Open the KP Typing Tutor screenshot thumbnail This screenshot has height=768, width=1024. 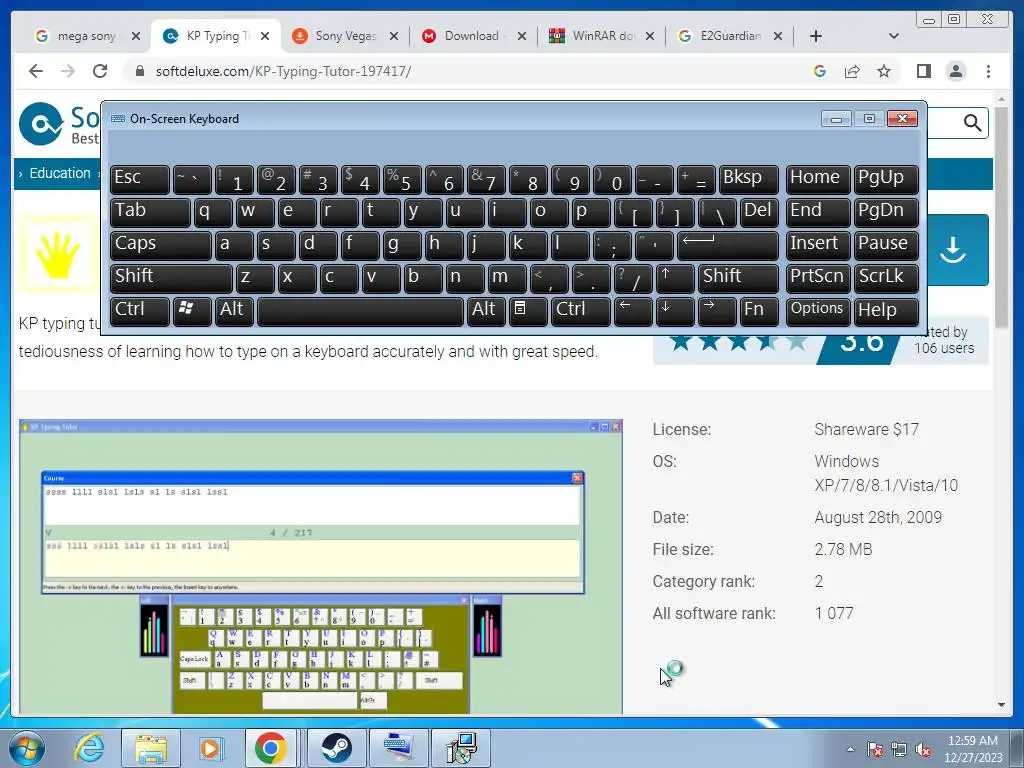click(x=321, y=566)
